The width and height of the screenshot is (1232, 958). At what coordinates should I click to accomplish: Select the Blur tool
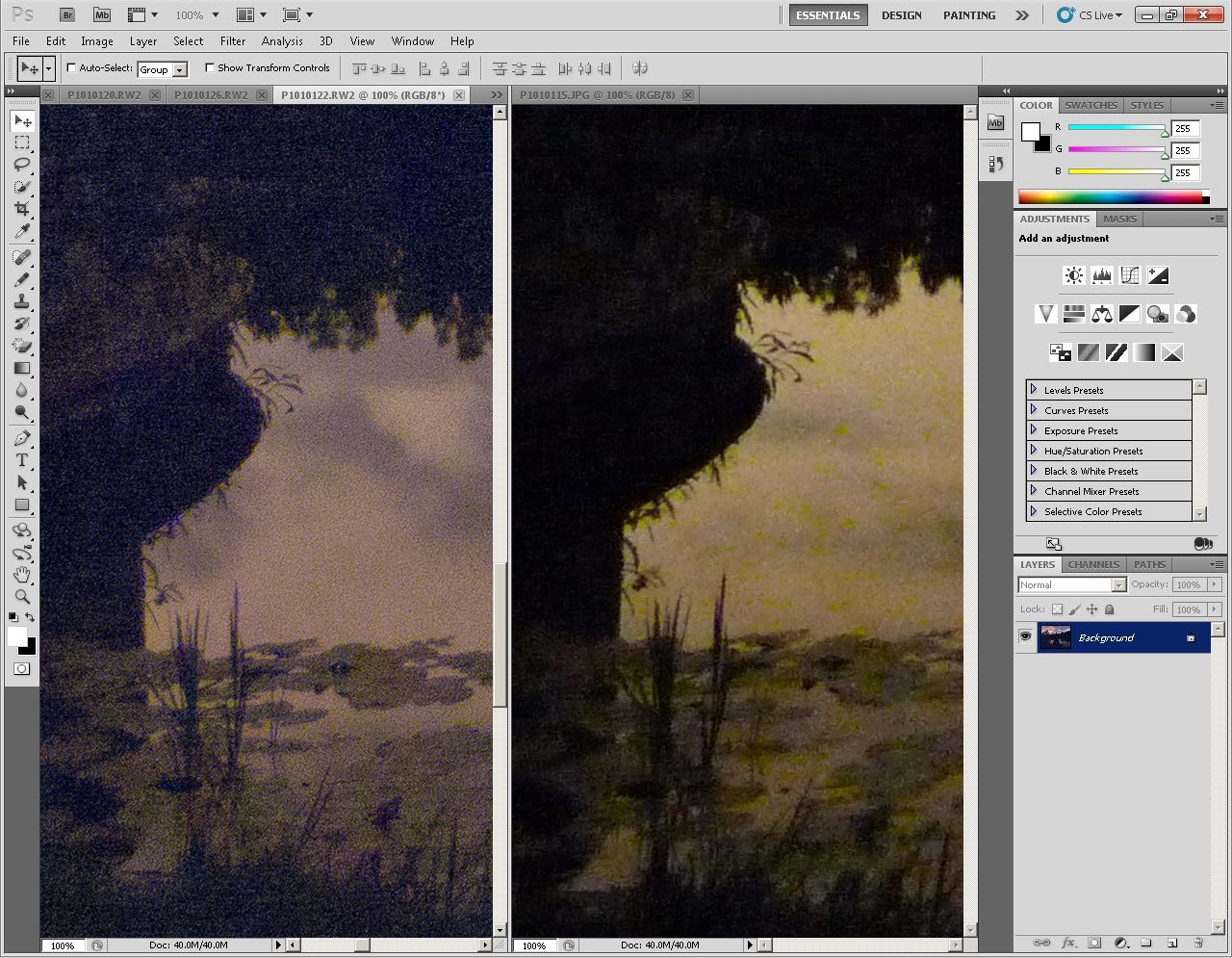pyautogui.click(x=22, y=390)
